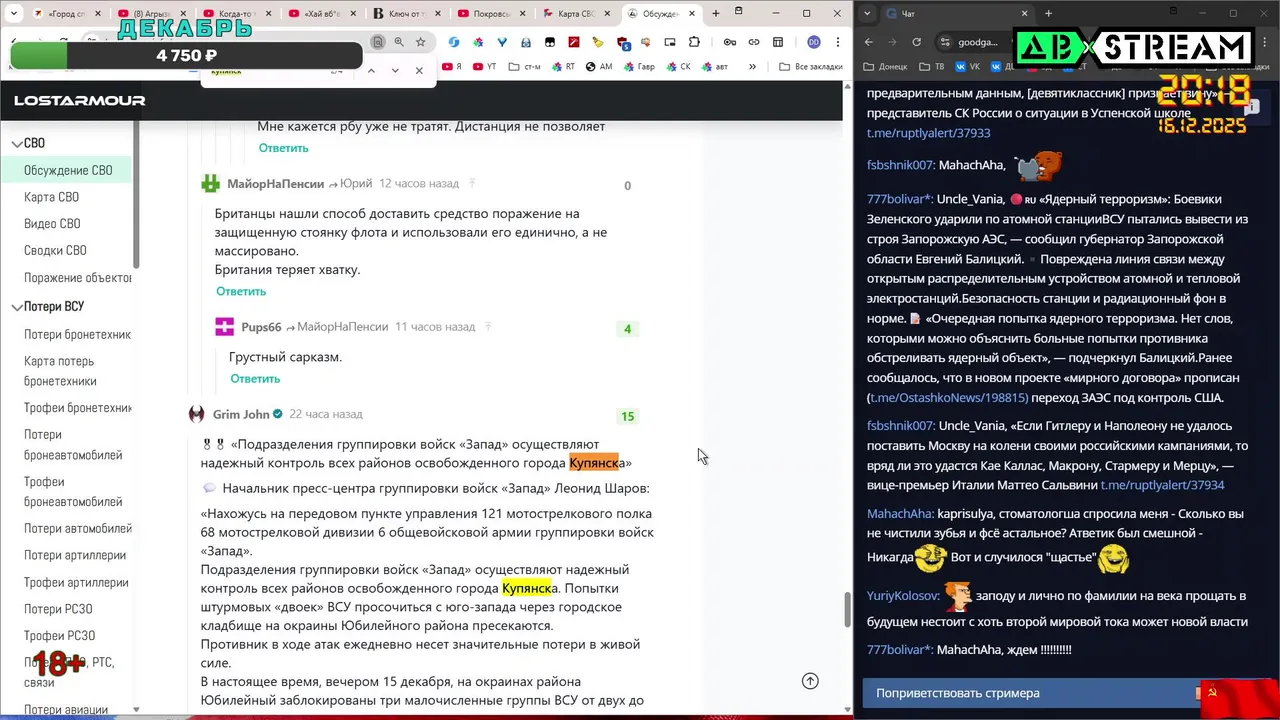Image resolution: width=1280 pixels, height=720 pixels.
Task: Switch to the «Когда-то» YouTube tab
Action: 238,14
